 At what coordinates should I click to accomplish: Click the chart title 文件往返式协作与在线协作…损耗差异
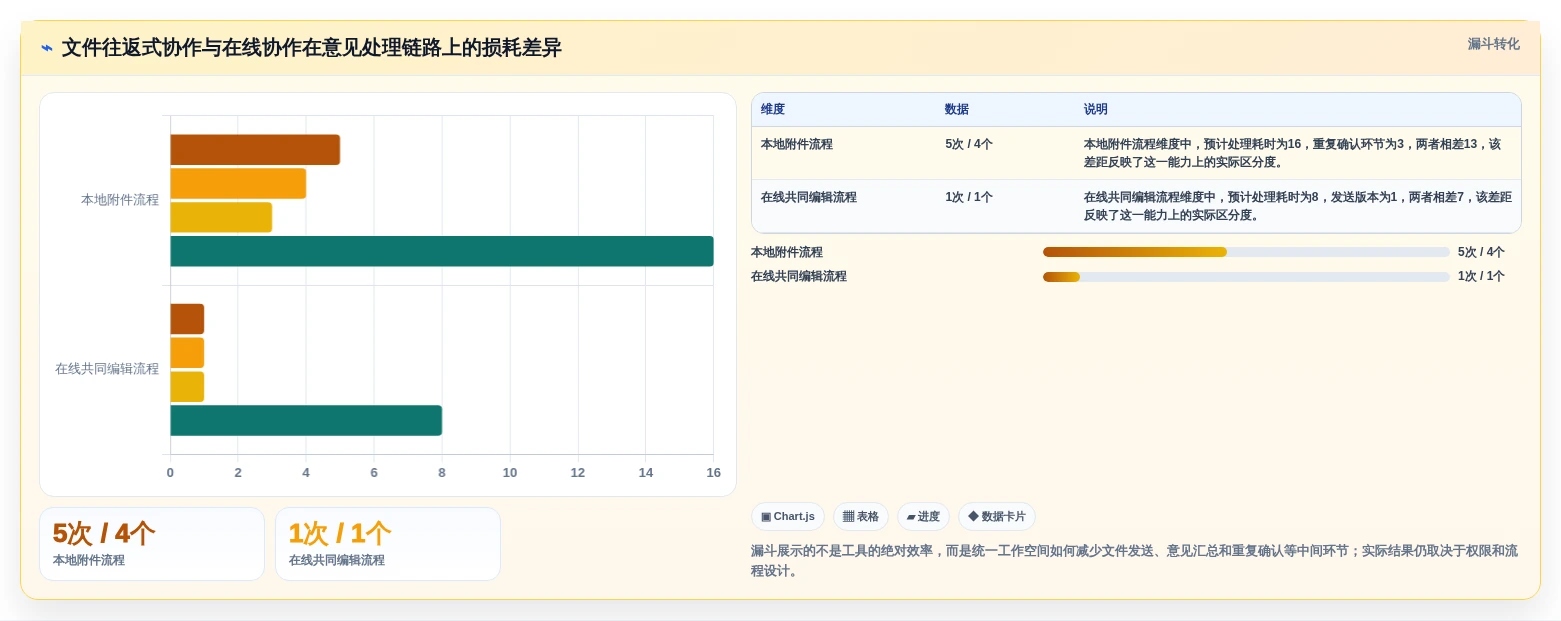(x=312, y=48)
